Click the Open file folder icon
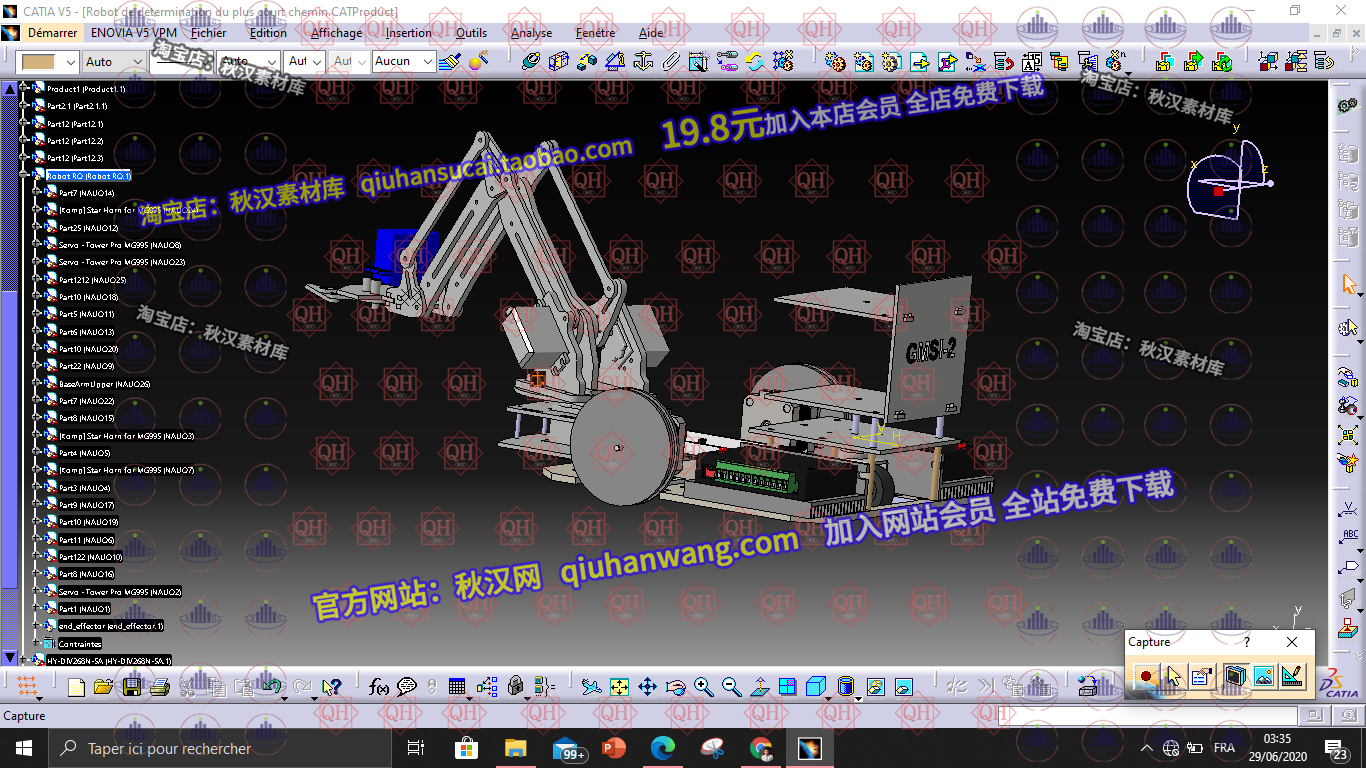Image resolution: width=1366 pixels, height=768 pixels. pos(103,687)
